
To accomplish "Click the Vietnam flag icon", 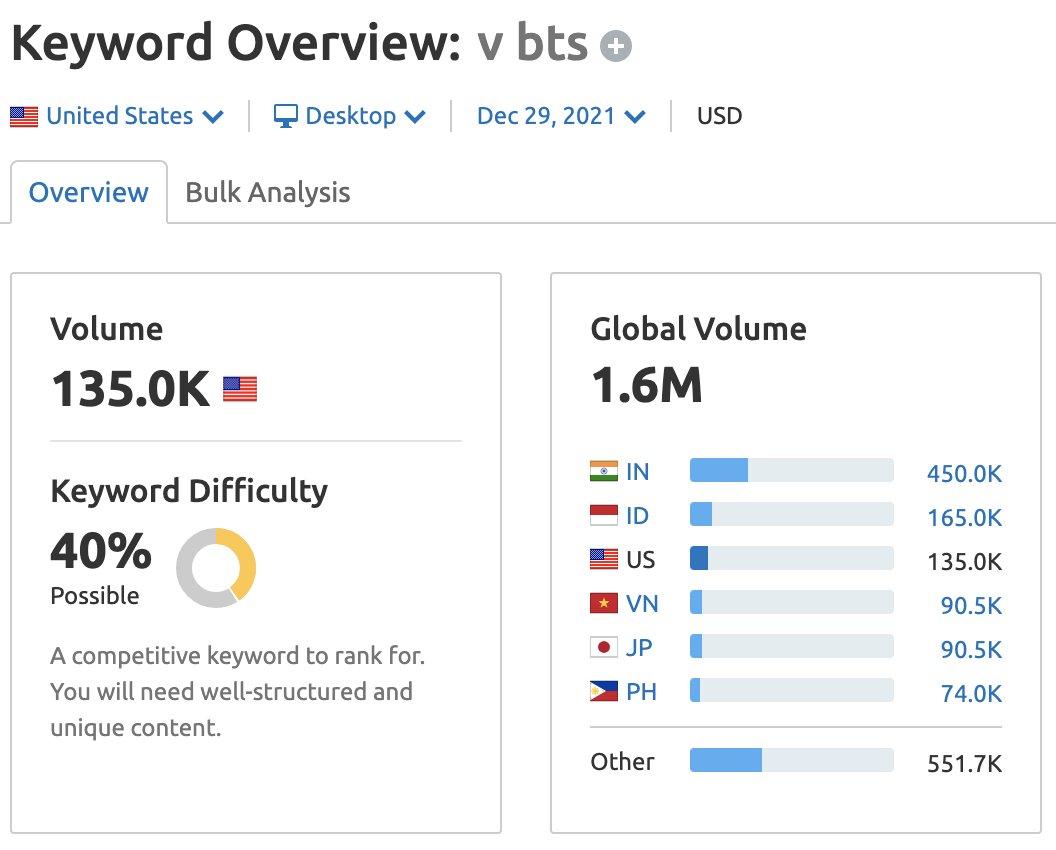I will (x=603, y=603).
